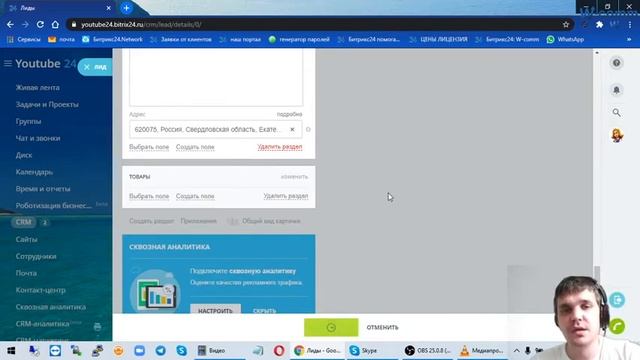Click Выбрать поле in Товары section
The image size is (640, 360).
(x=149, y=196)
